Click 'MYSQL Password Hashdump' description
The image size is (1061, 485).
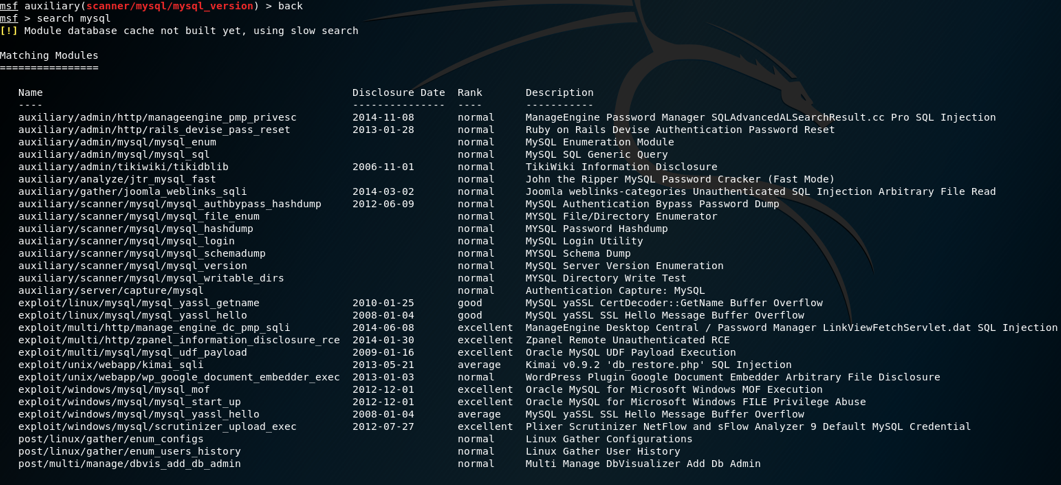tap(597, 229)
